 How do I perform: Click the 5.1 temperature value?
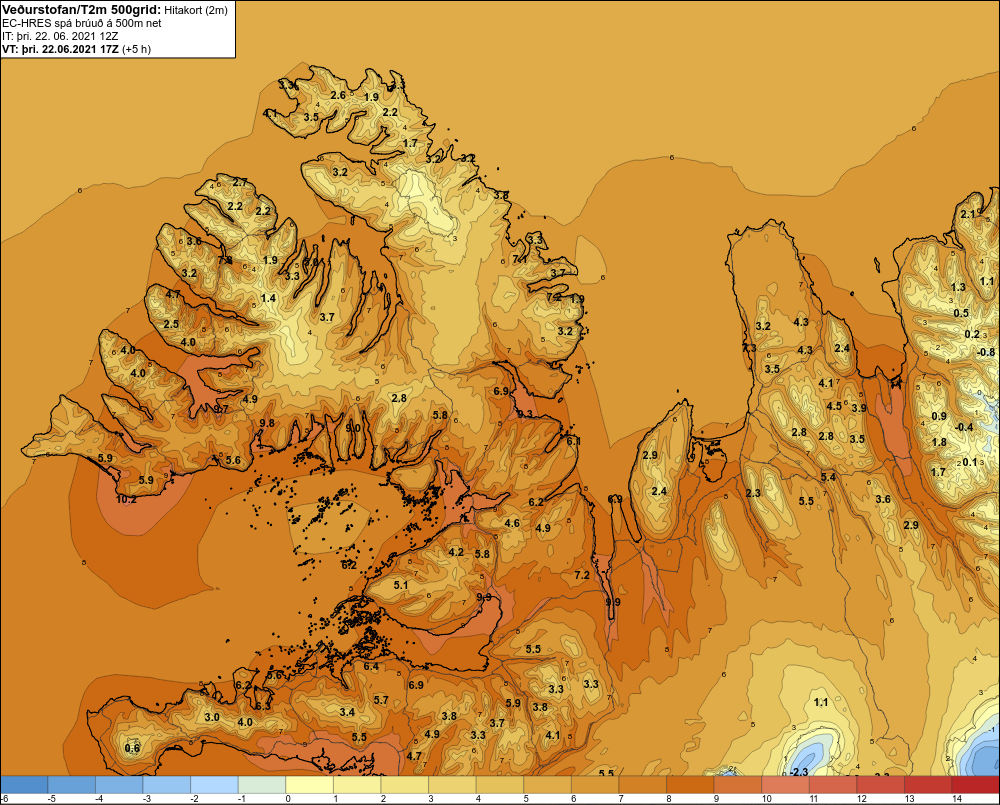coord(401,584)
